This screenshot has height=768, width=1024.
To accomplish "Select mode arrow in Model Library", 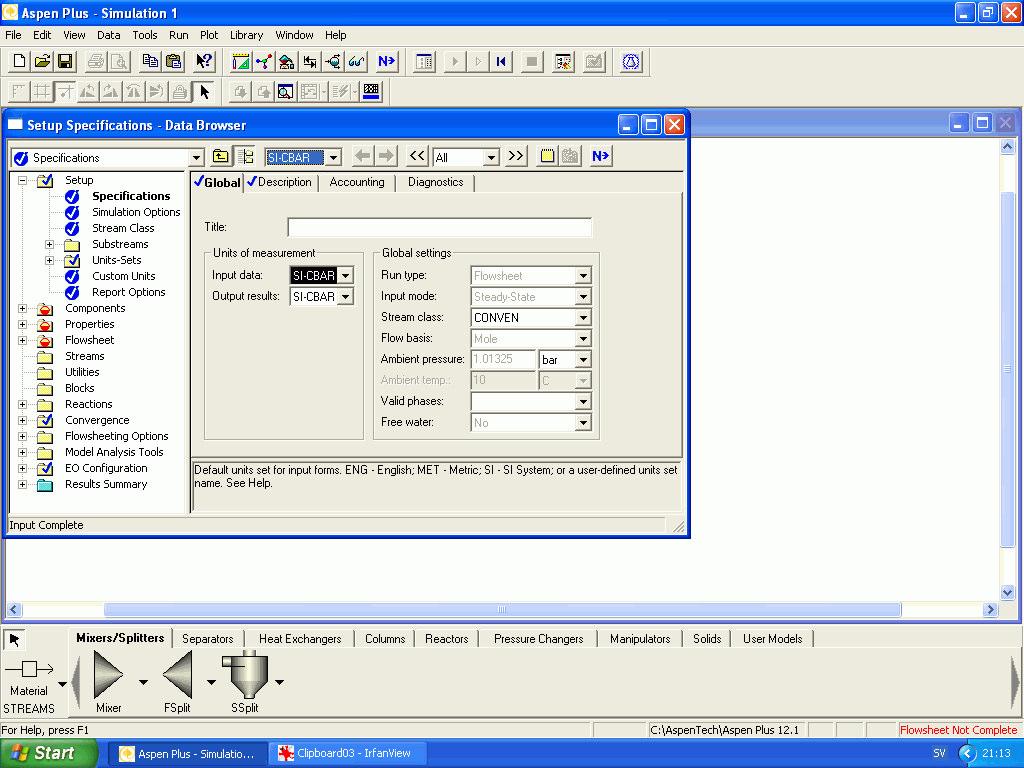I will click(x=14, y=640).
